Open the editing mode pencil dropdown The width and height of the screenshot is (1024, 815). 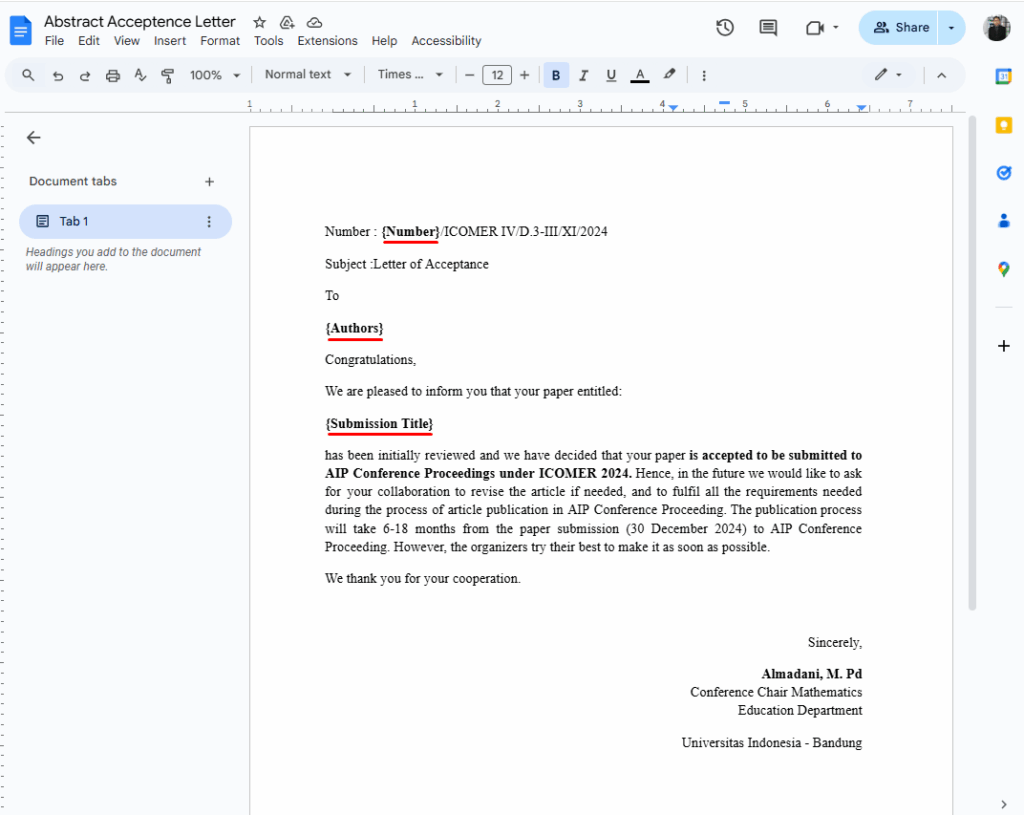888,74
